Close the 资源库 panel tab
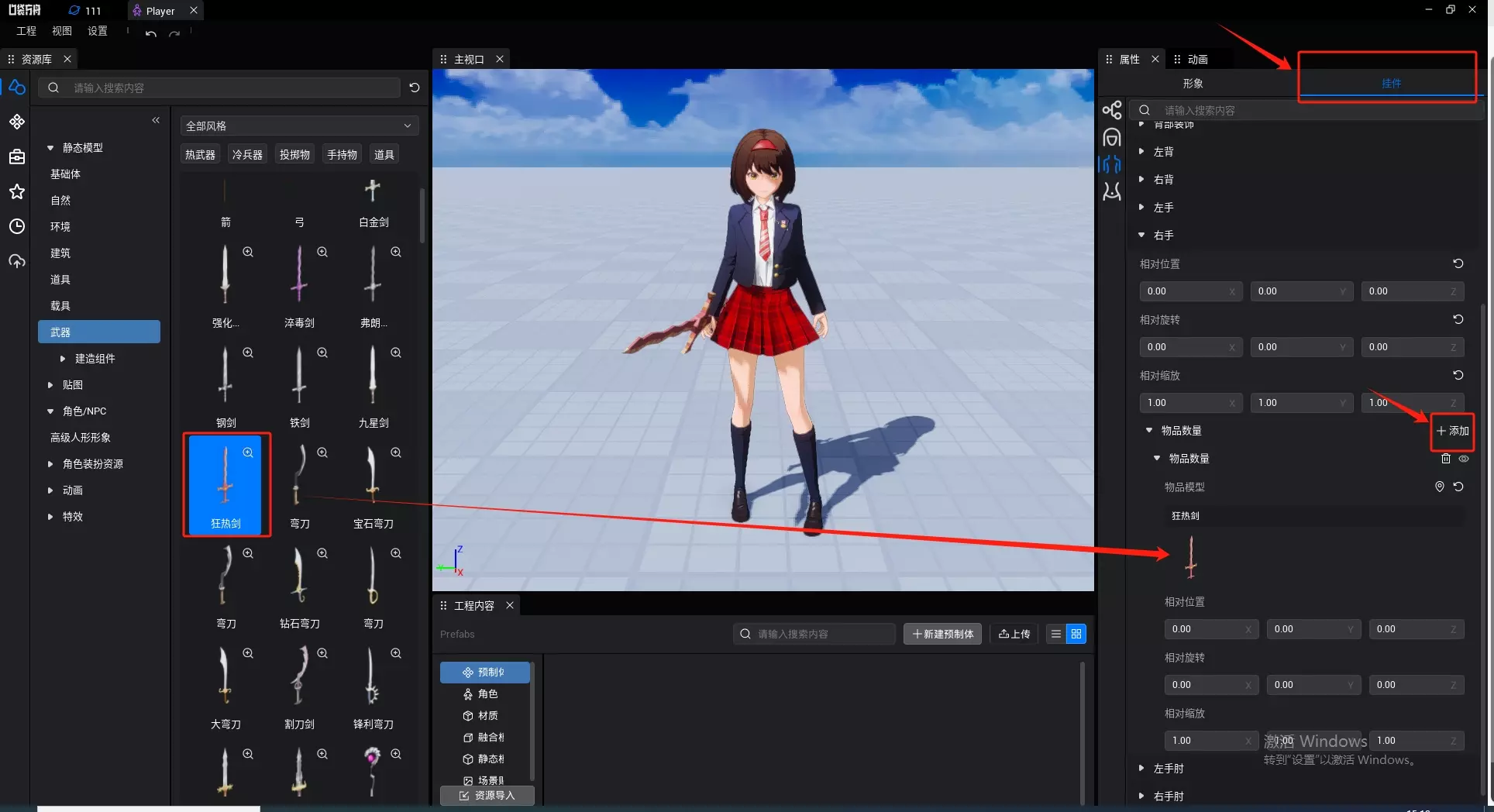This screenshot has height=812, width=1494. click(x=67, y=59)
